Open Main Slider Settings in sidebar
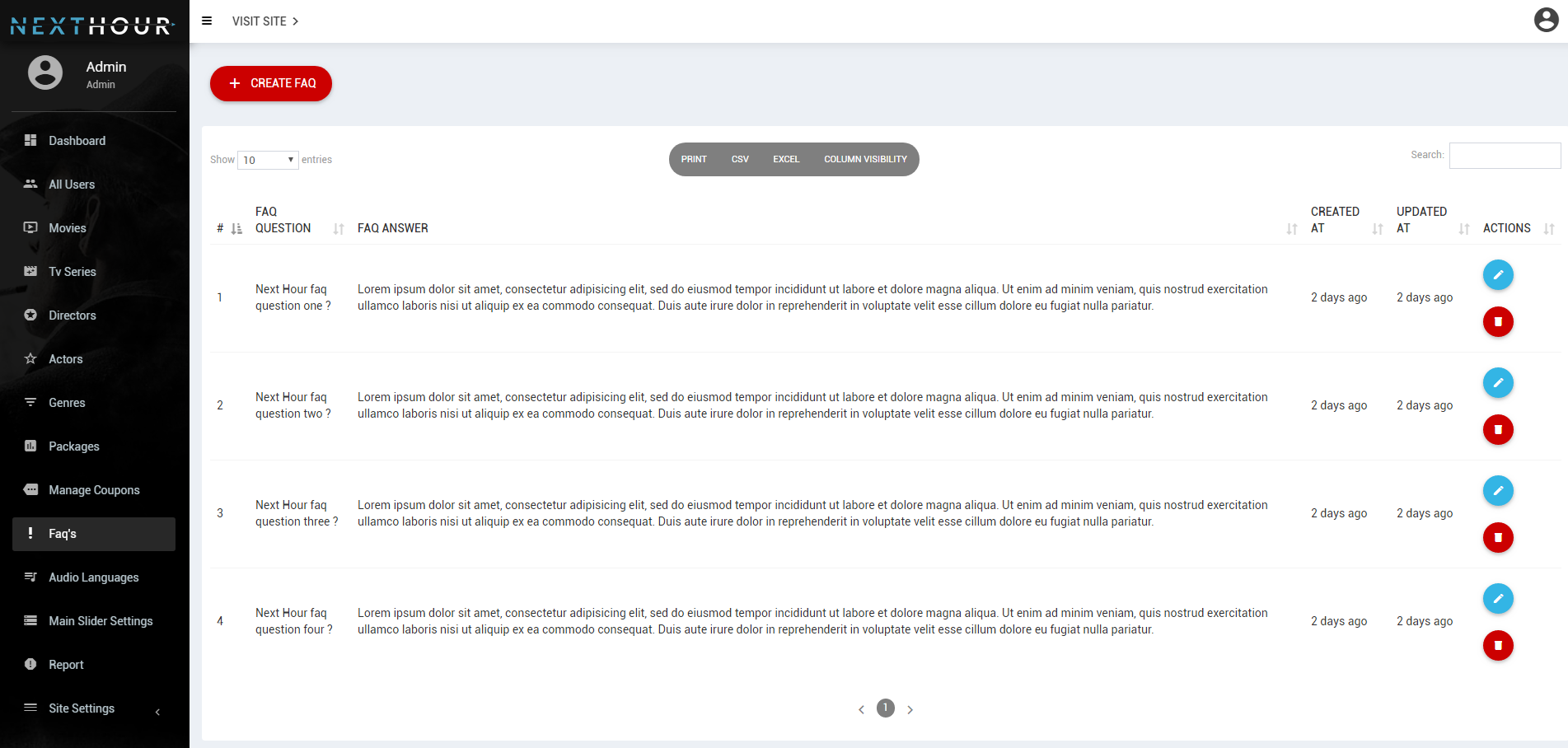The height and width of the screenshot is (748, 1568). point(94,621)
